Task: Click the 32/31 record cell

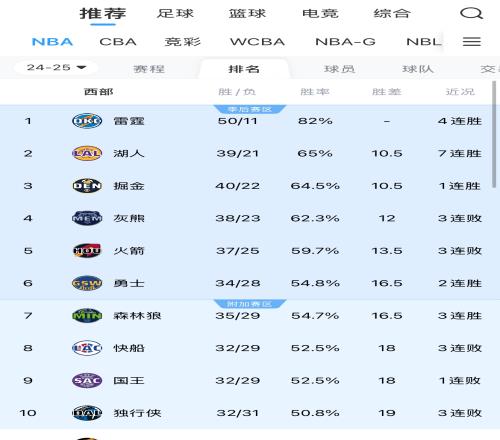Action: [x=238, y=413]
